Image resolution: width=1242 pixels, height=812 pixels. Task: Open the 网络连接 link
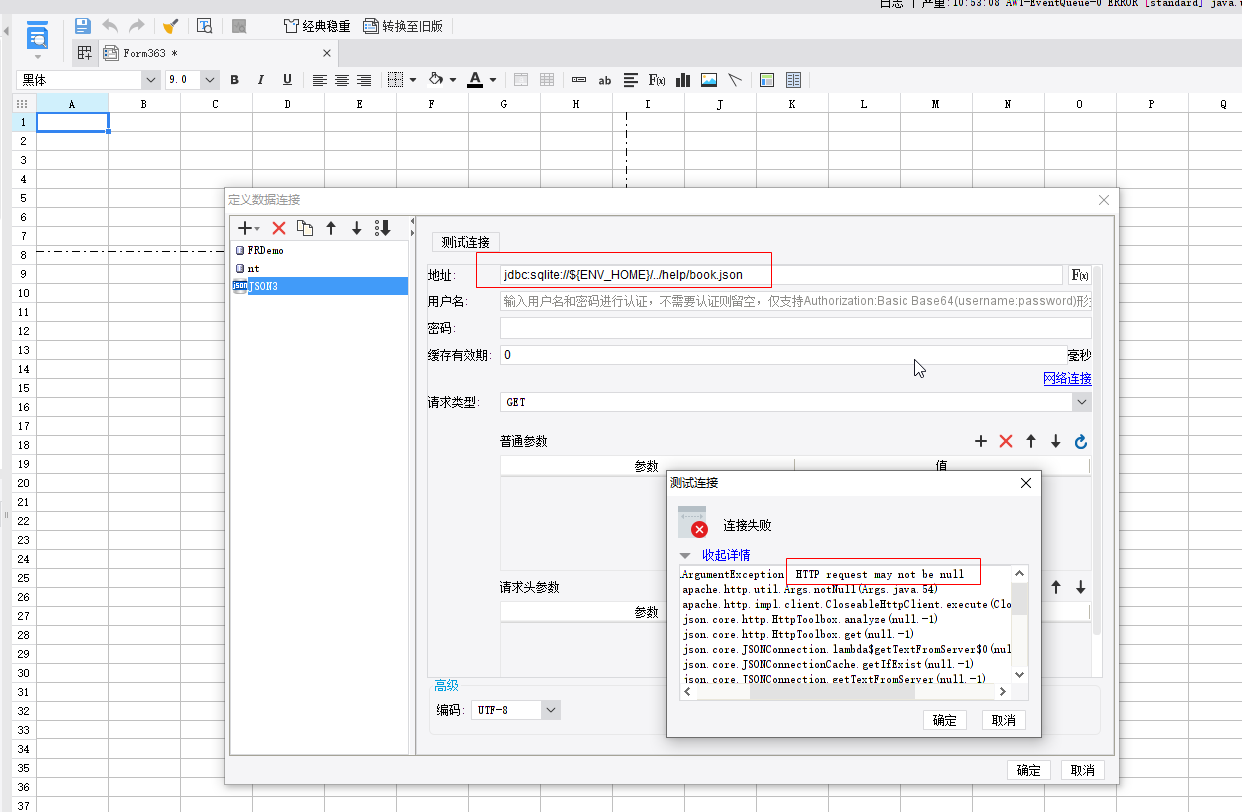coord(1067,378)
